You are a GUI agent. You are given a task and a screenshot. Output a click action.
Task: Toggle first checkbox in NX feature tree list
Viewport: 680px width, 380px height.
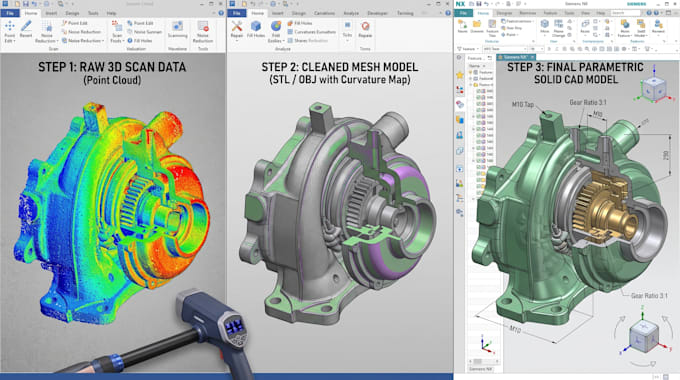coord(479,91)
